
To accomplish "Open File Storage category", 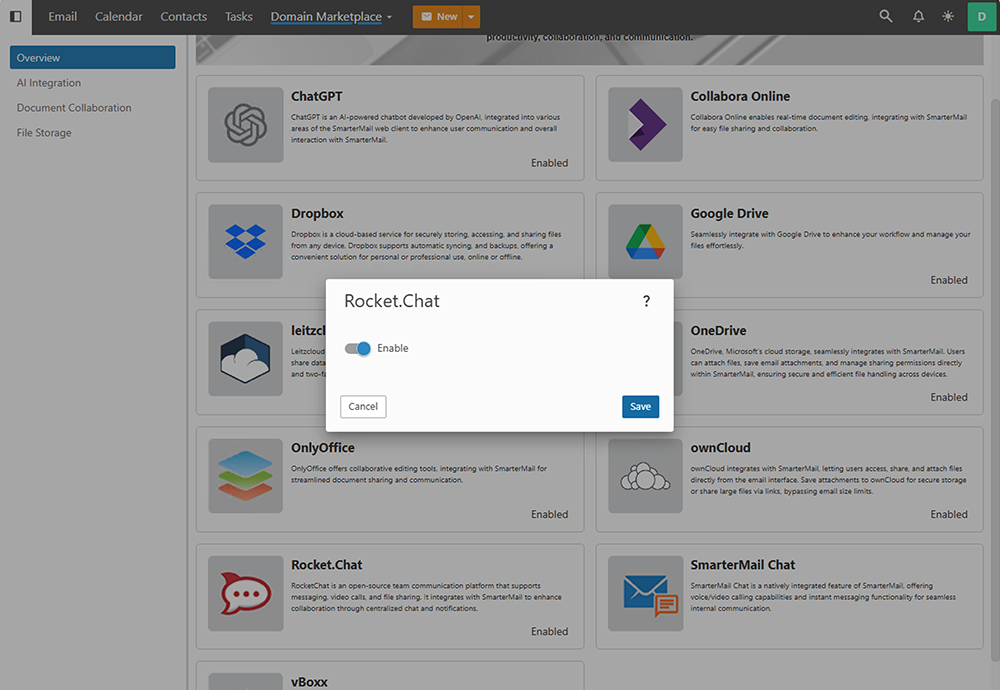I will [x=44, y=133].
